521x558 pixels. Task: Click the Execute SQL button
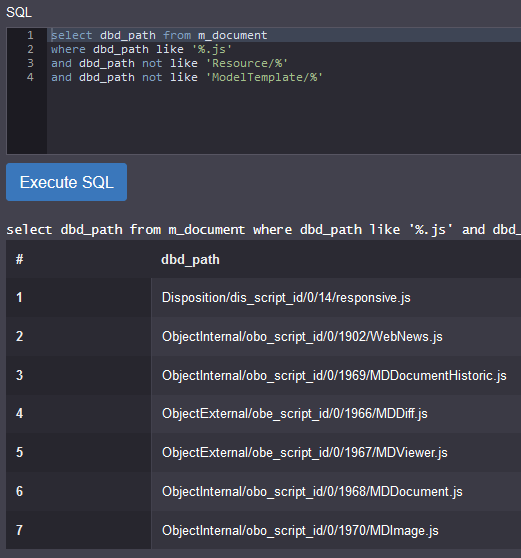pos(67,182)
